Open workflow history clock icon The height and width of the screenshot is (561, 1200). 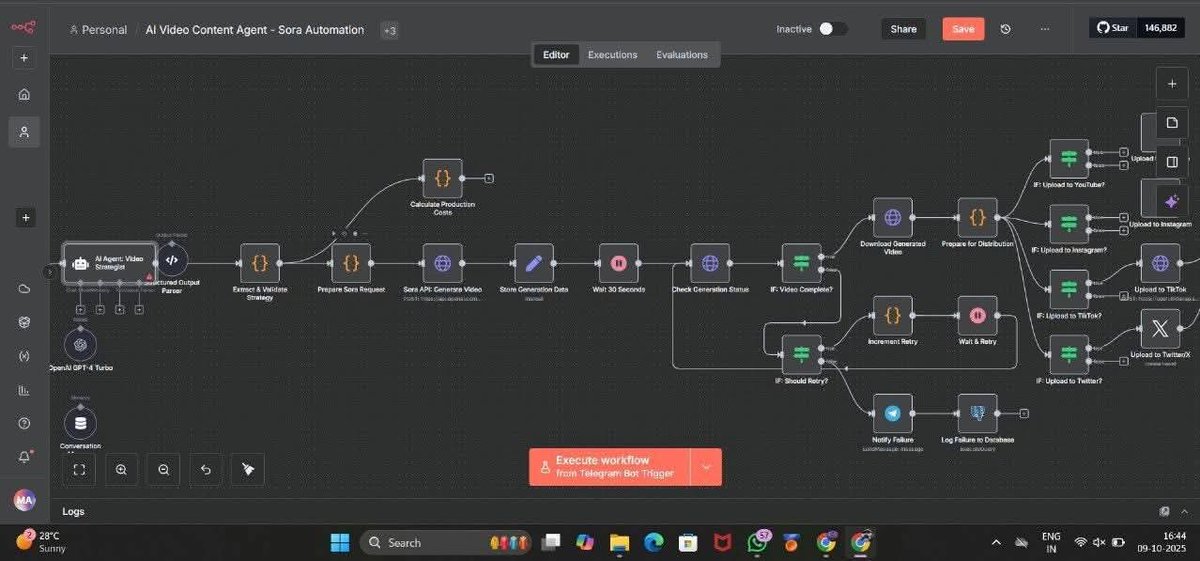click(x=1005, y=29)
